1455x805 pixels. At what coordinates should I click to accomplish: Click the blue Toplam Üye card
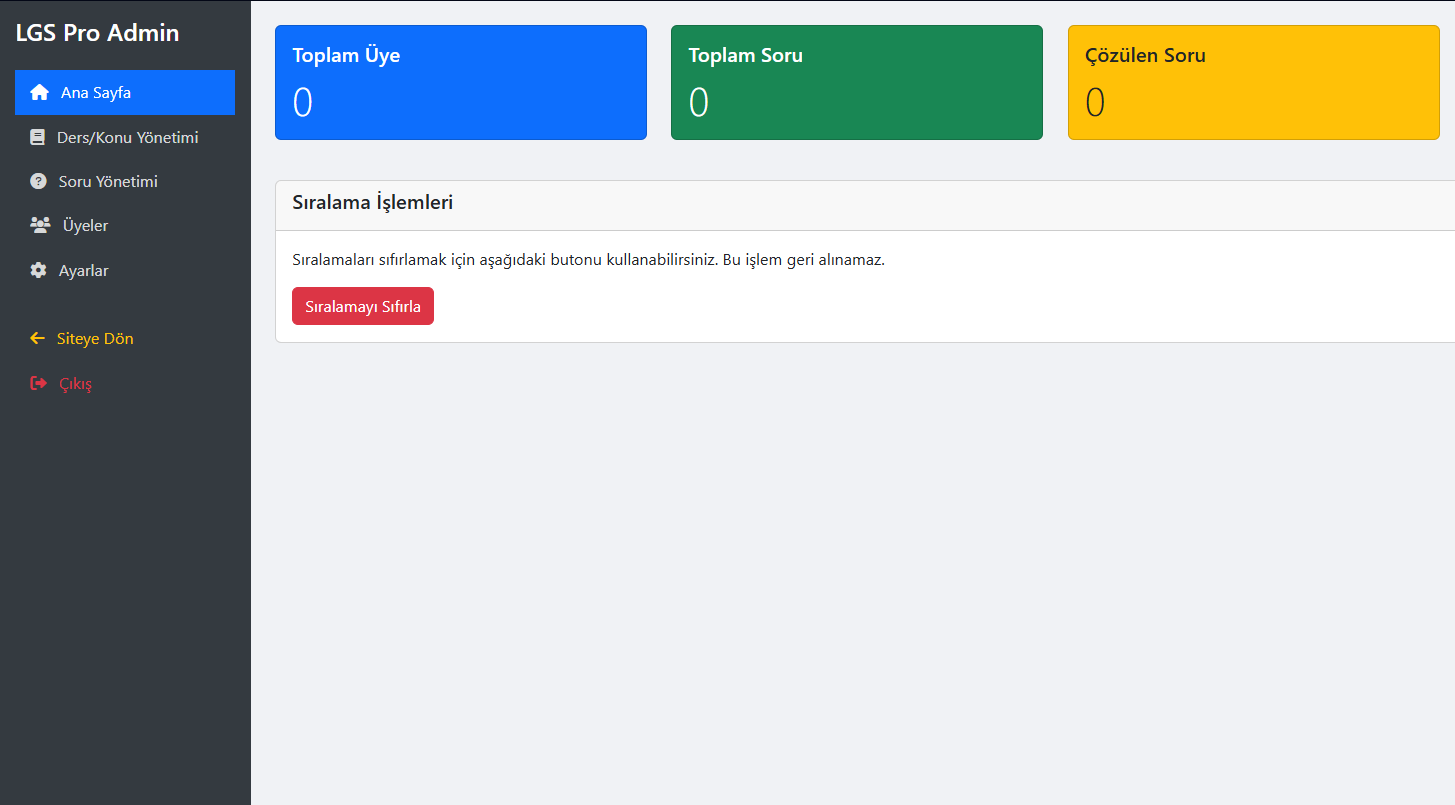[460, 83]
